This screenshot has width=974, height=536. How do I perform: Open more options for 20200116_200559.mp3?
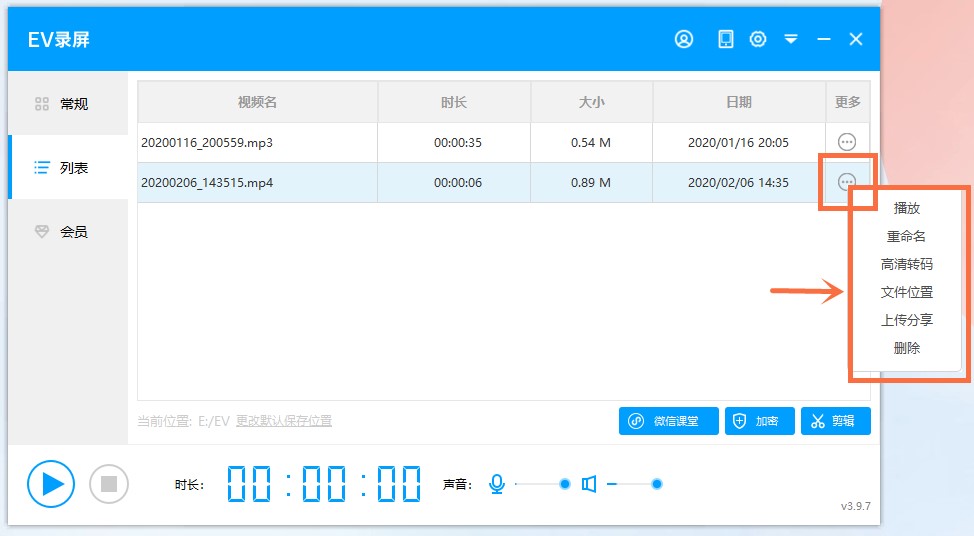pos(847,143)
